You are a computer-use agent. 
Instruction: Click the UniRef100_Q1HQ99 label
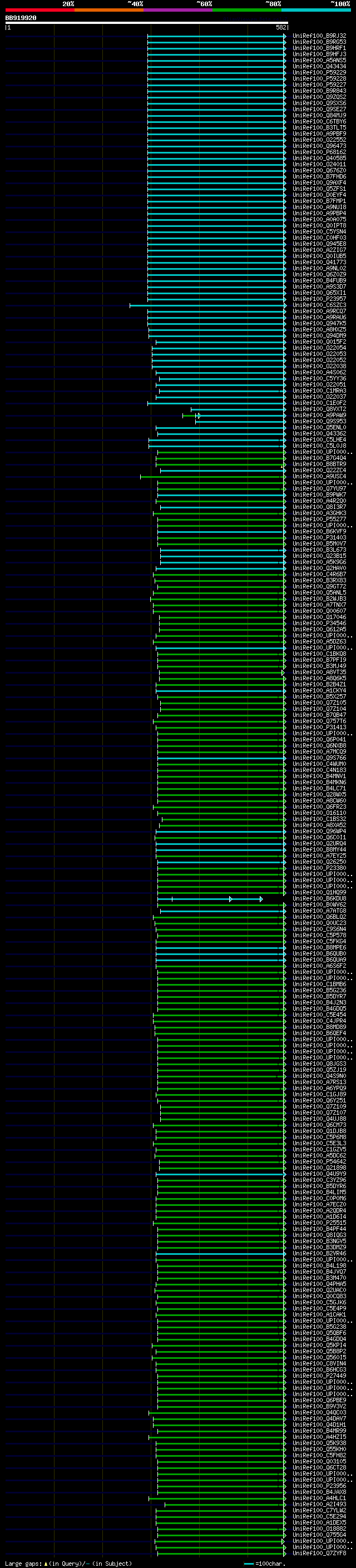tap(319, 892)
